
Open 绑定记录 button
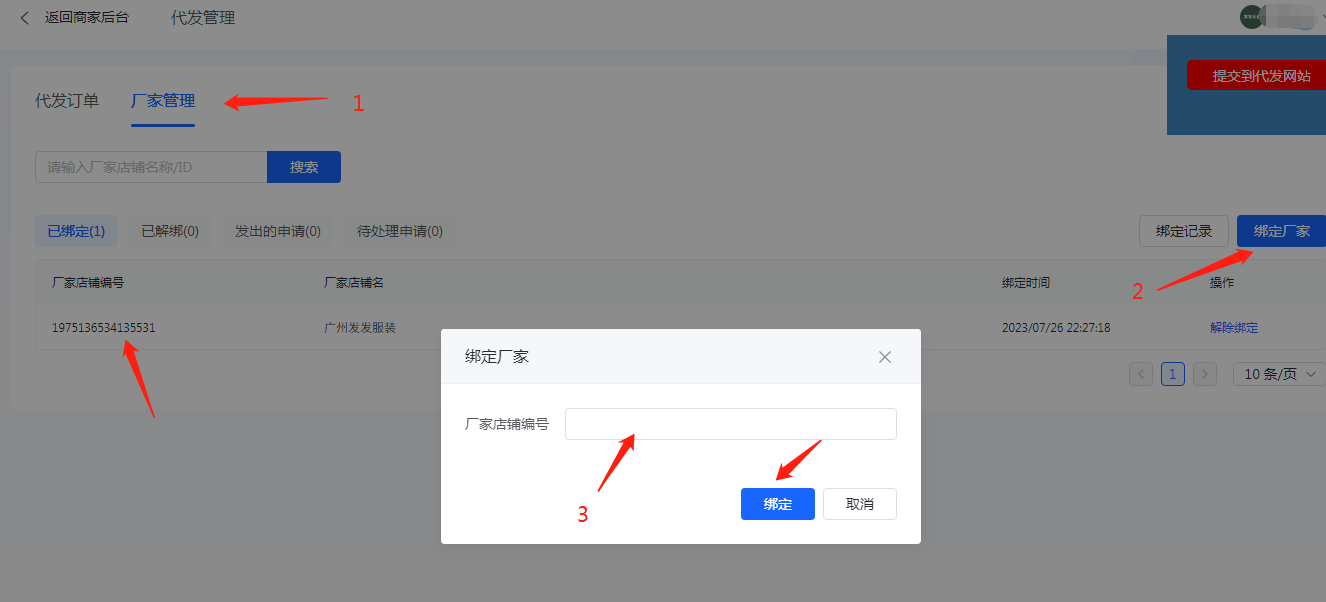click(1184, 231)
